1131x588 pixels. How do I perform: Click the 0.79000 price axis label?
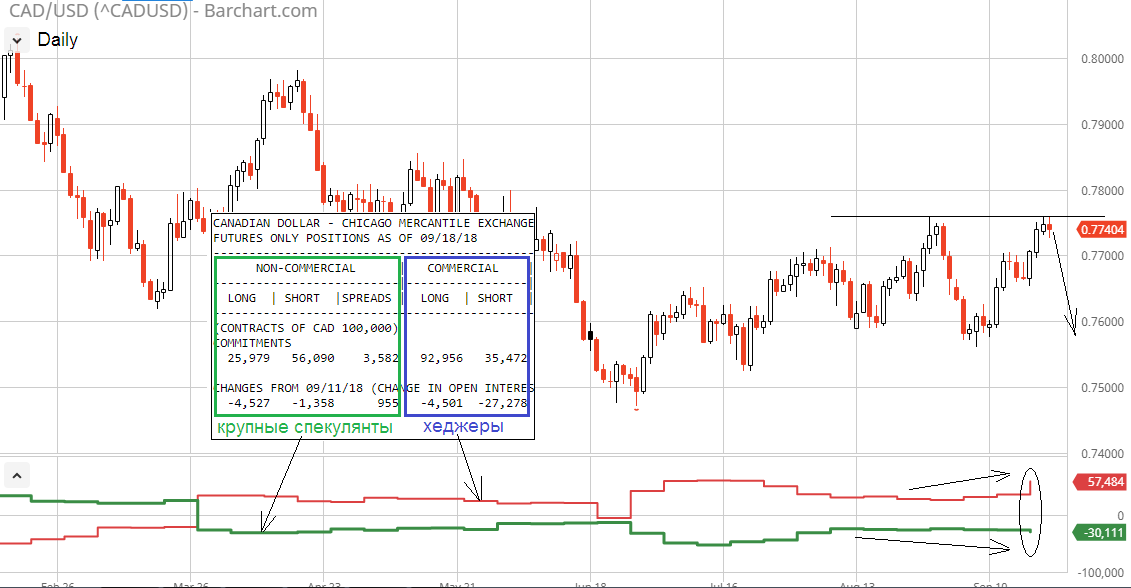(x=1101, y=125)
